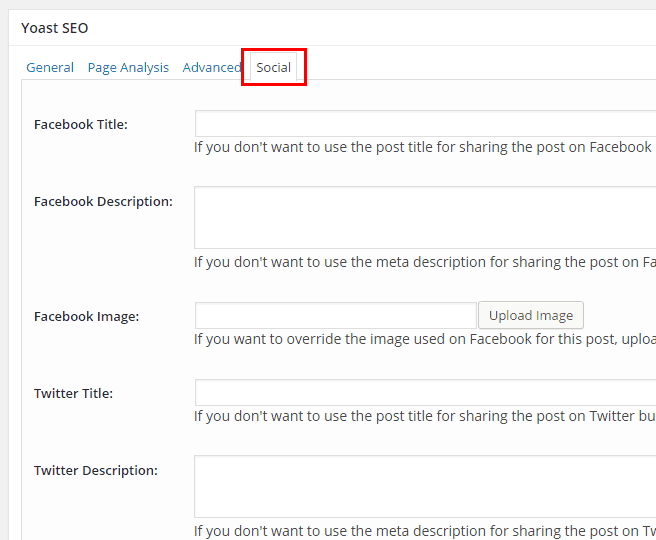Click the Facebook Description label
Image resolution: width=656 pixels, height=540 pixels.
coord(103,202)
